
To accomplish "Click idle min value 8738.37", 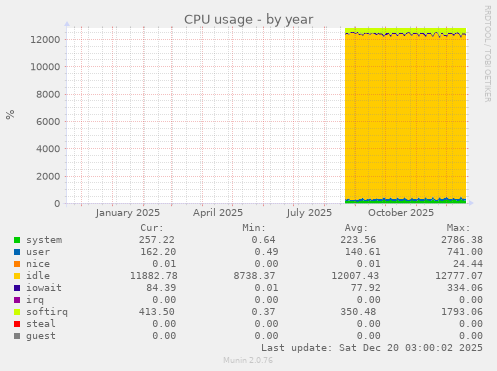I will (x=255, y=276).
